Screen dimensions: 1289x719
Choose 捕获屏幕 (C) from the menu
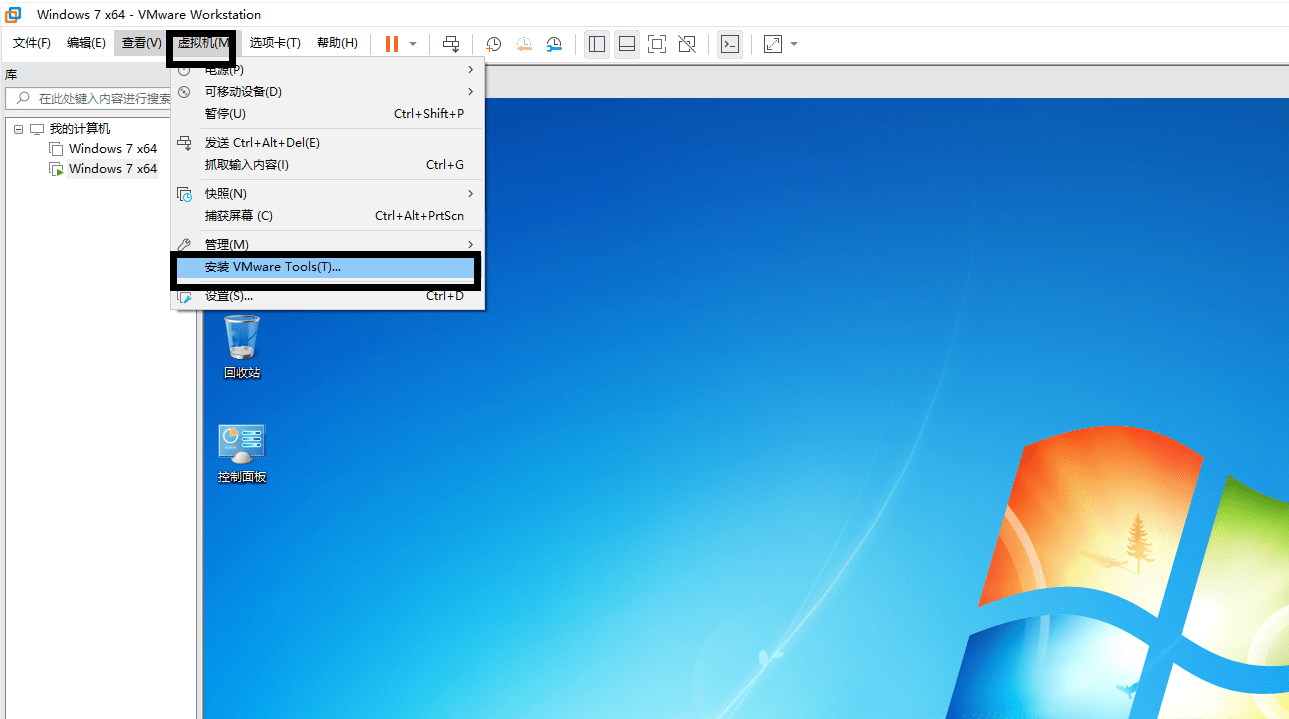pyautogui.click(x=328, y=216)
